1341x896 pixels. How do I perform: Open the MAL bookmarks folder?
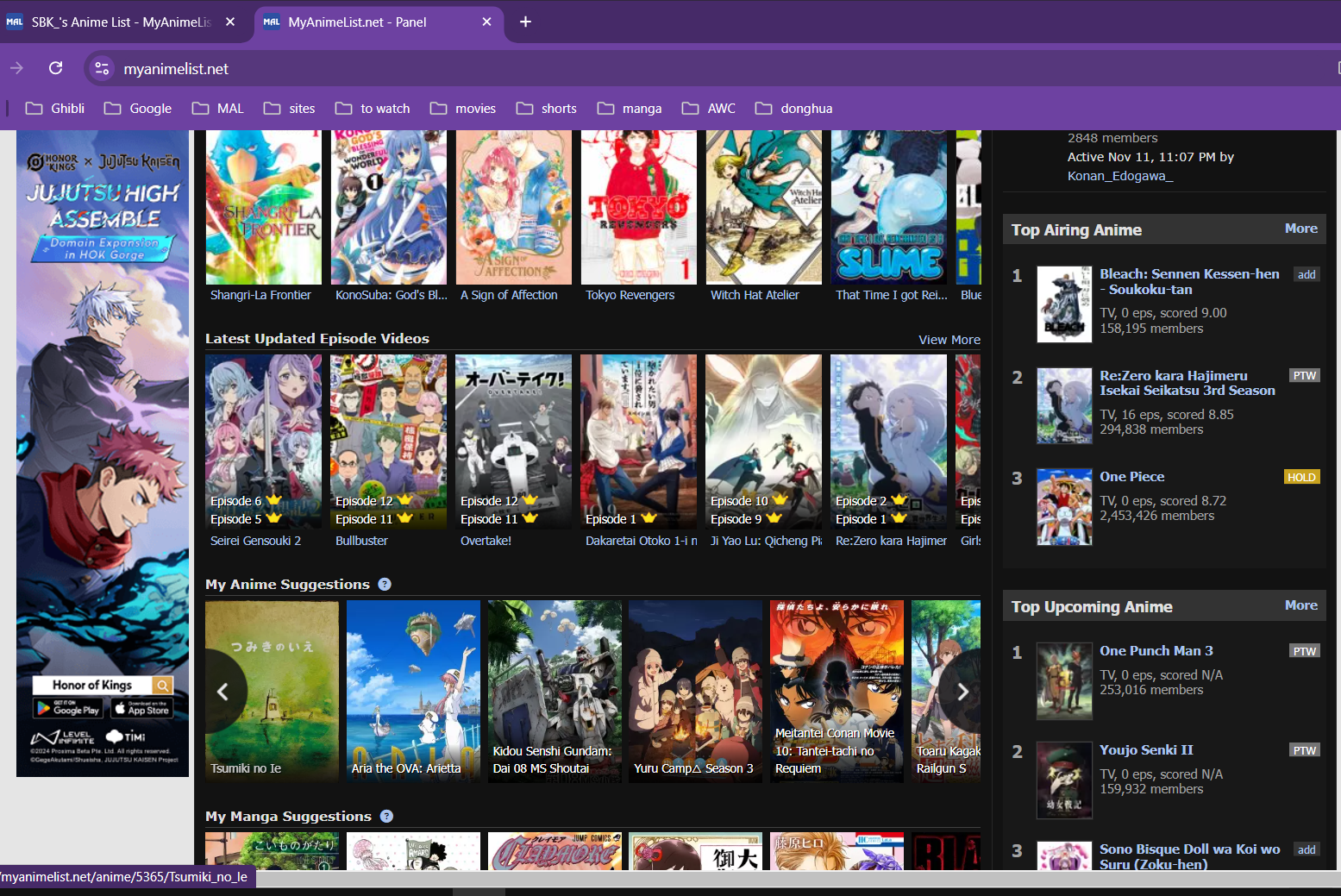click(x=218, y=108)
